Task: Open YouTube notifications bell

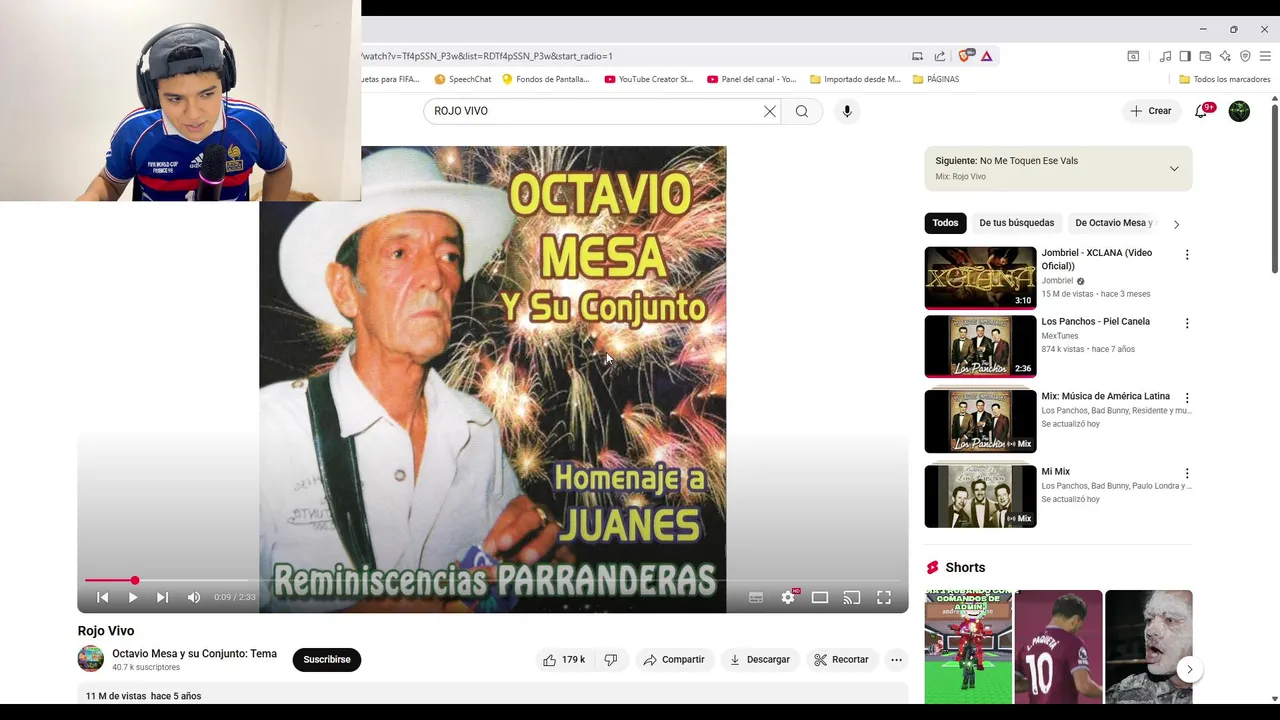Action: click(1202, 111)
